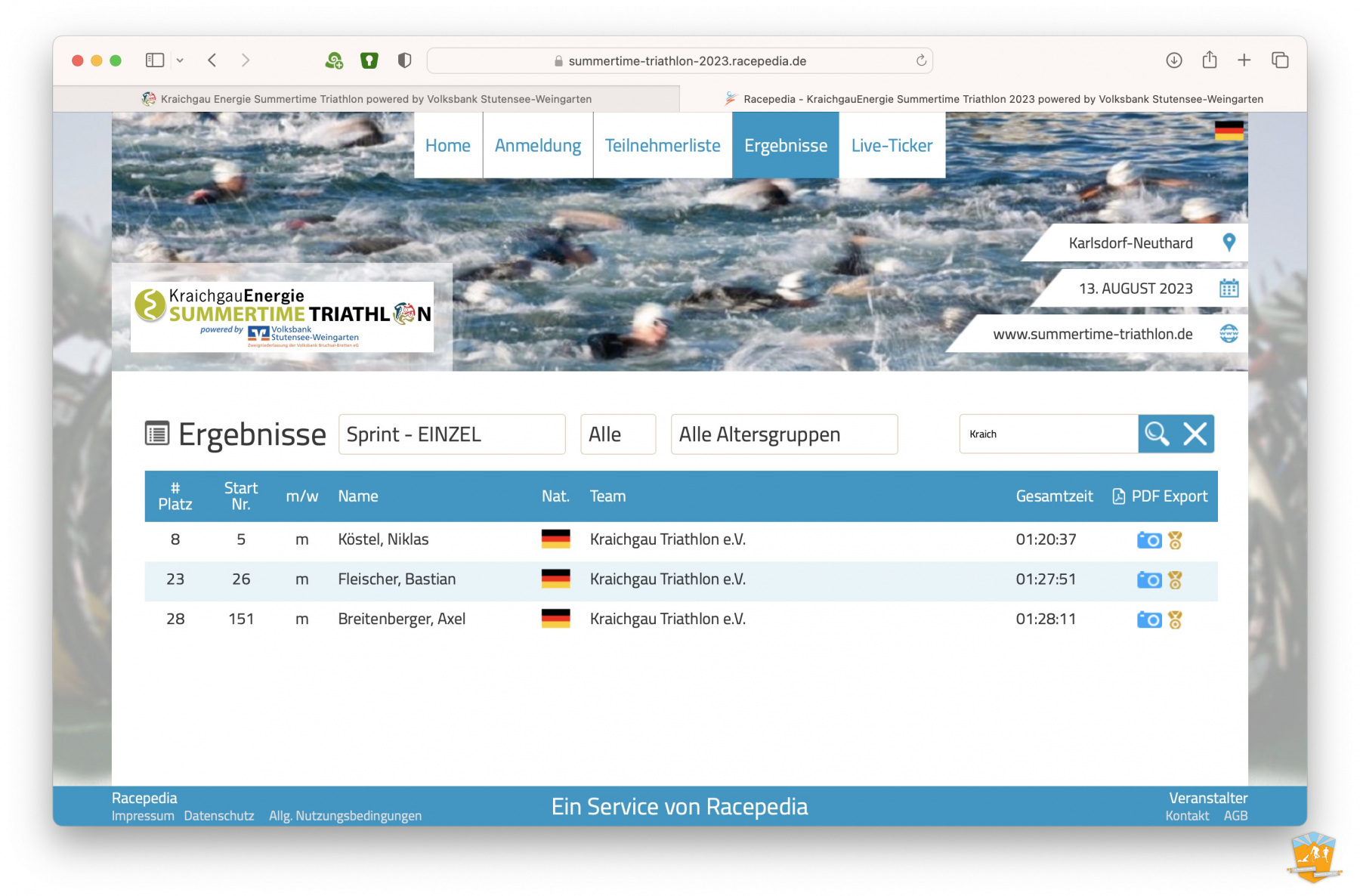Open the Datenschutz footer link
This screenshot has height=896, width=1360.
[x=219, y=816]
